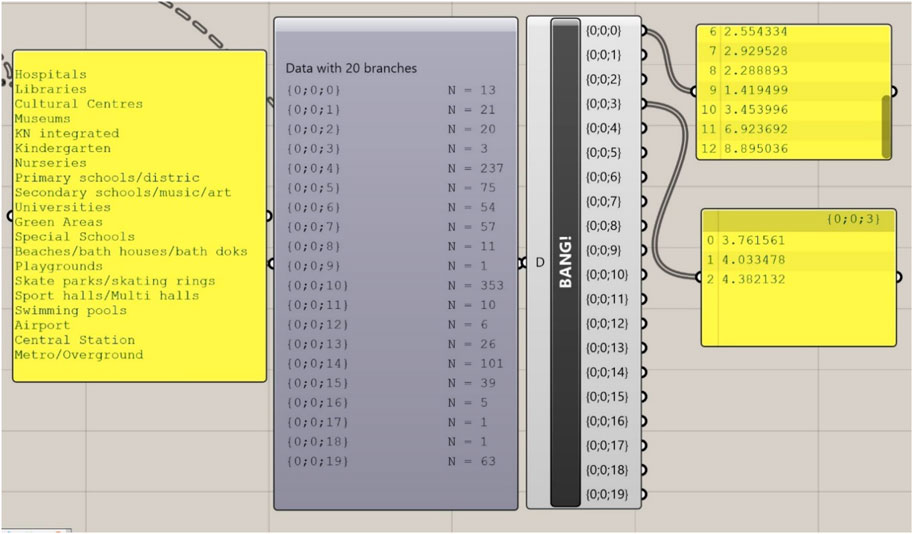Click the Cultural Centres entry
Image resolution: width=913 pixels, height=534 pixels.
pos(79,104)
